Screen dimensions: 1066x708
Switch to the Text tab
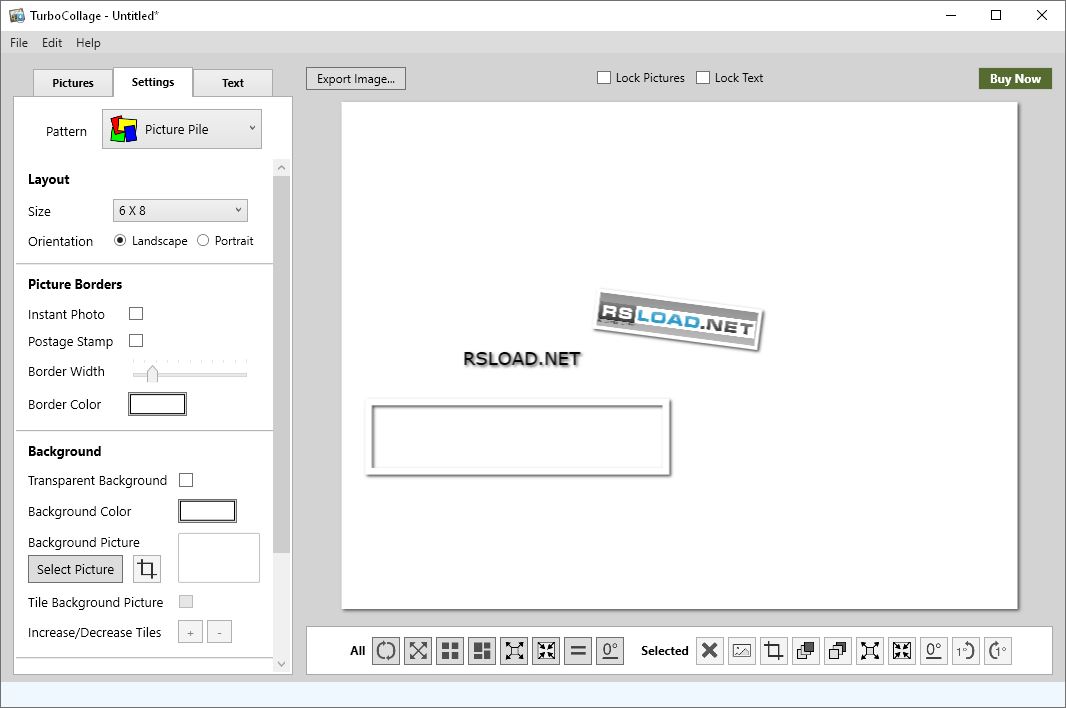pyautogui.click(x=233, y=83)
